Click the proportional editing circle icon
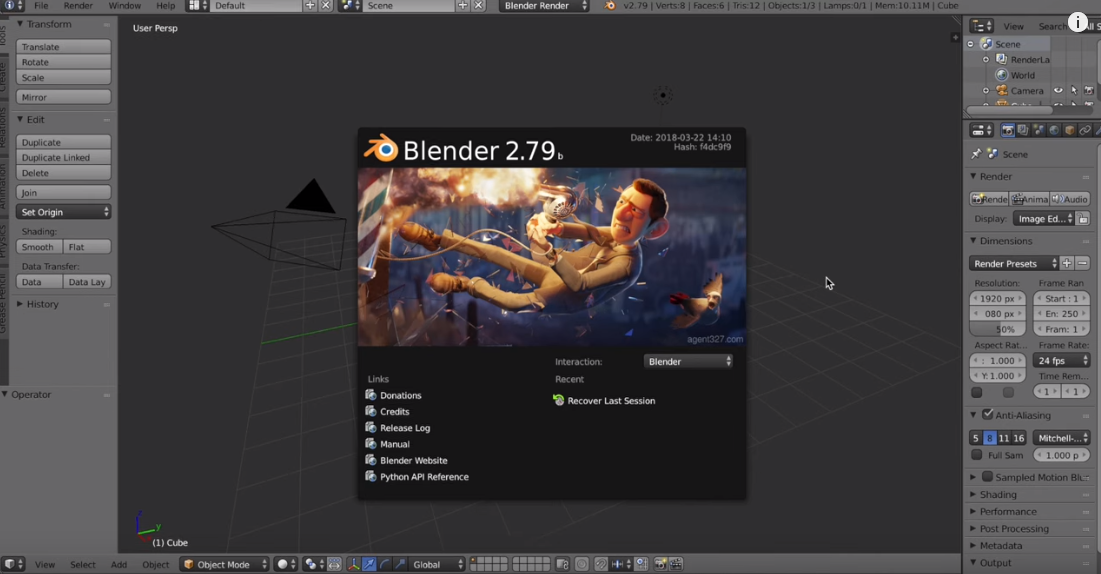The height and width of the screenshot is (574, 1101). [582, 564]
